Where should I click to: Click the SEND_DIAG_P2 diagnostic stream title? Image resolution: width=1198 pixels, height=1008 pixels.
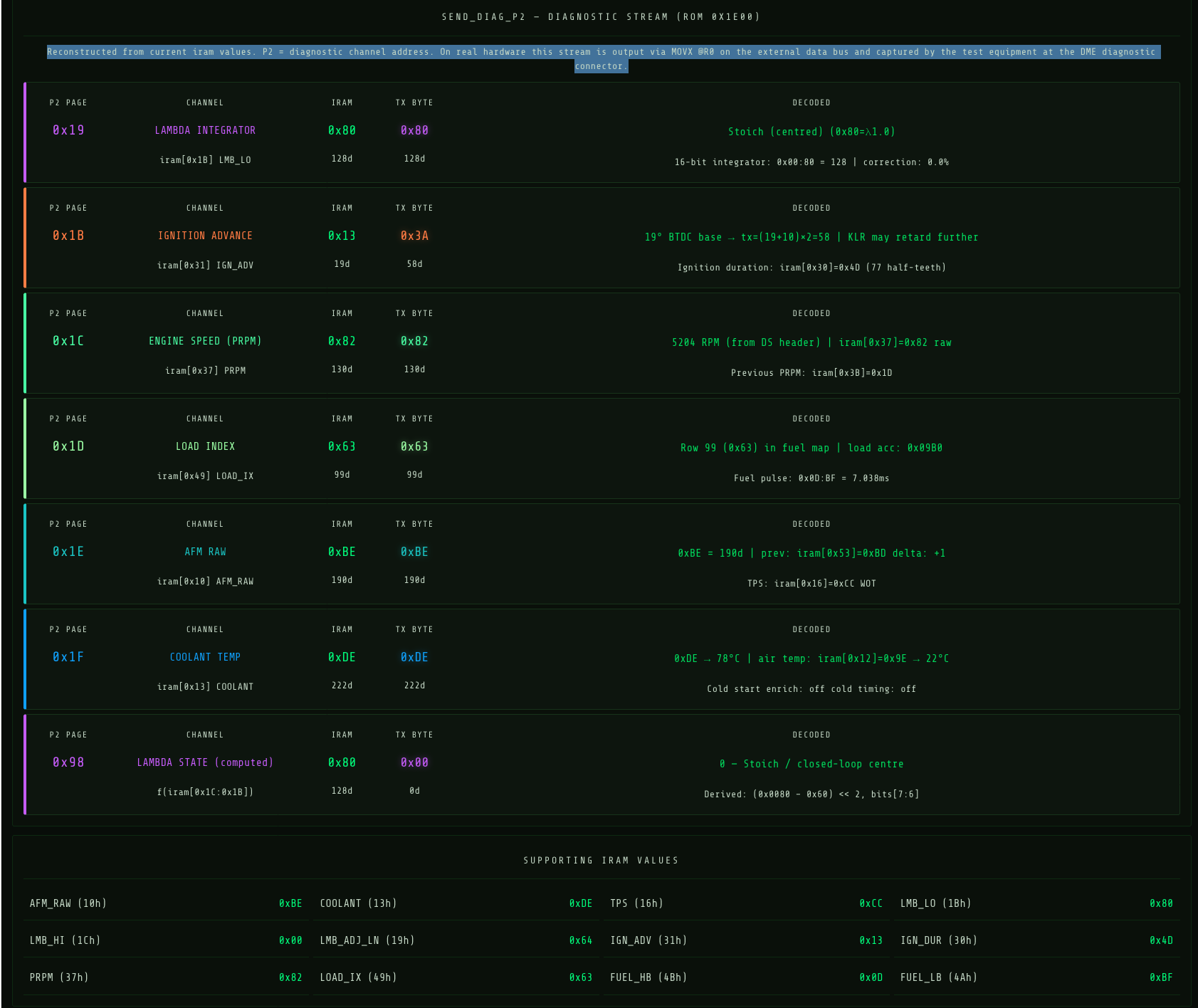[601, 16]
